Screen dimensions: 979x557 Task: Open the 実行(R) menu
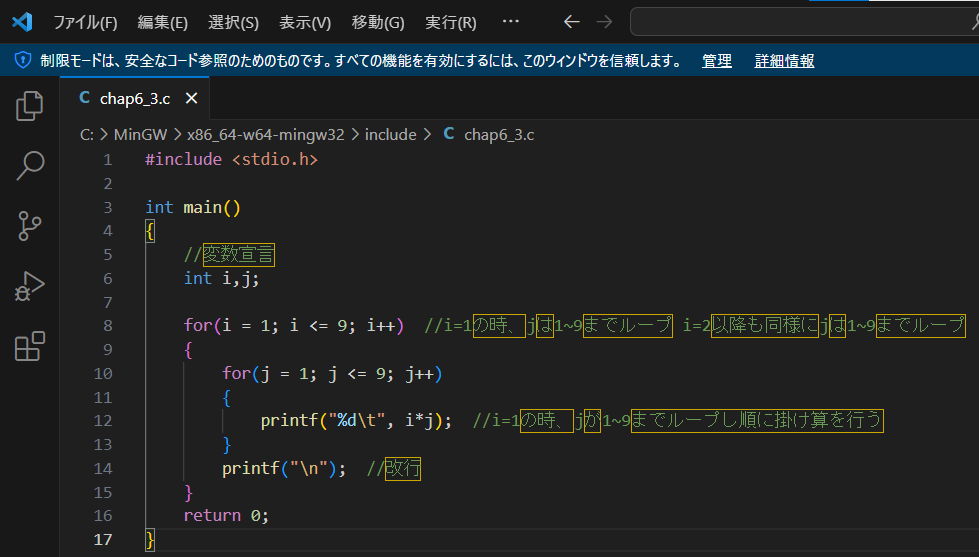click(451, 22)
